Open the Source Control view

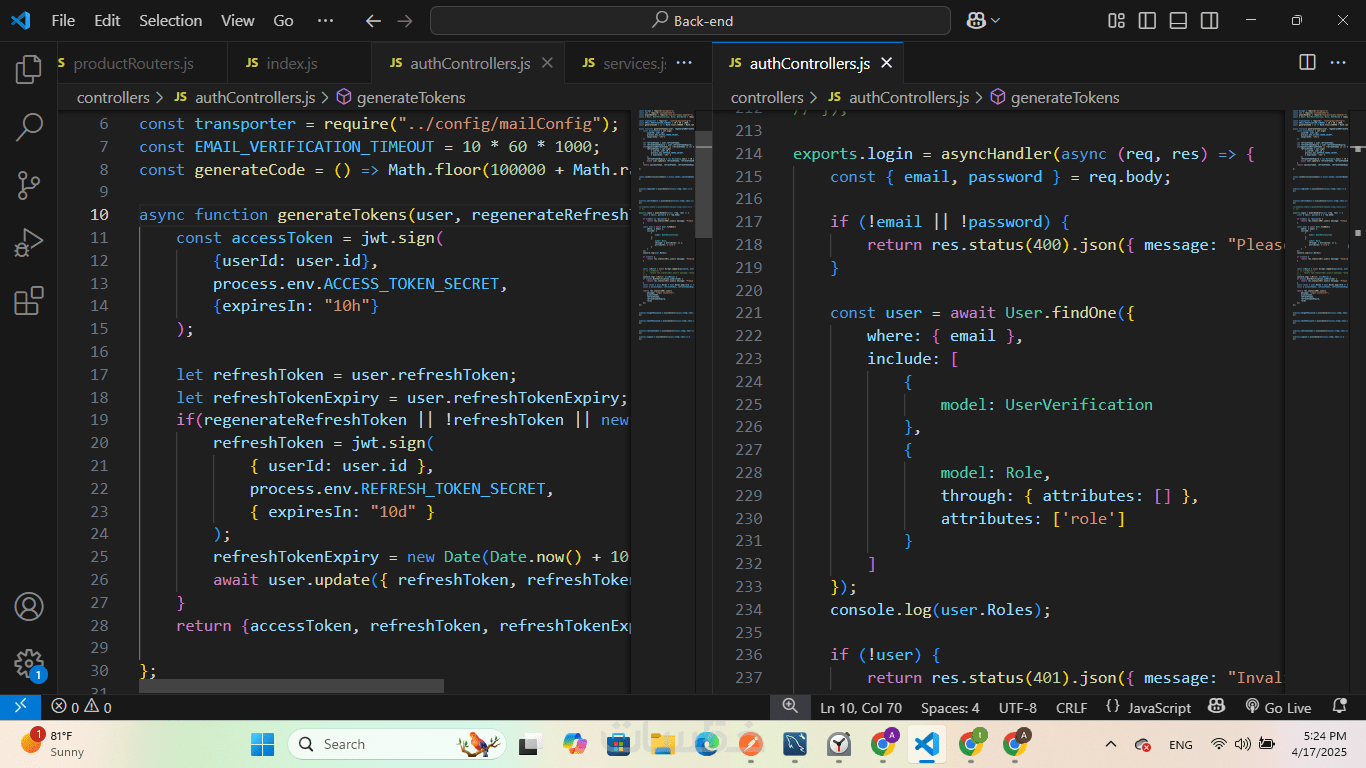click(x=28, y=185)
